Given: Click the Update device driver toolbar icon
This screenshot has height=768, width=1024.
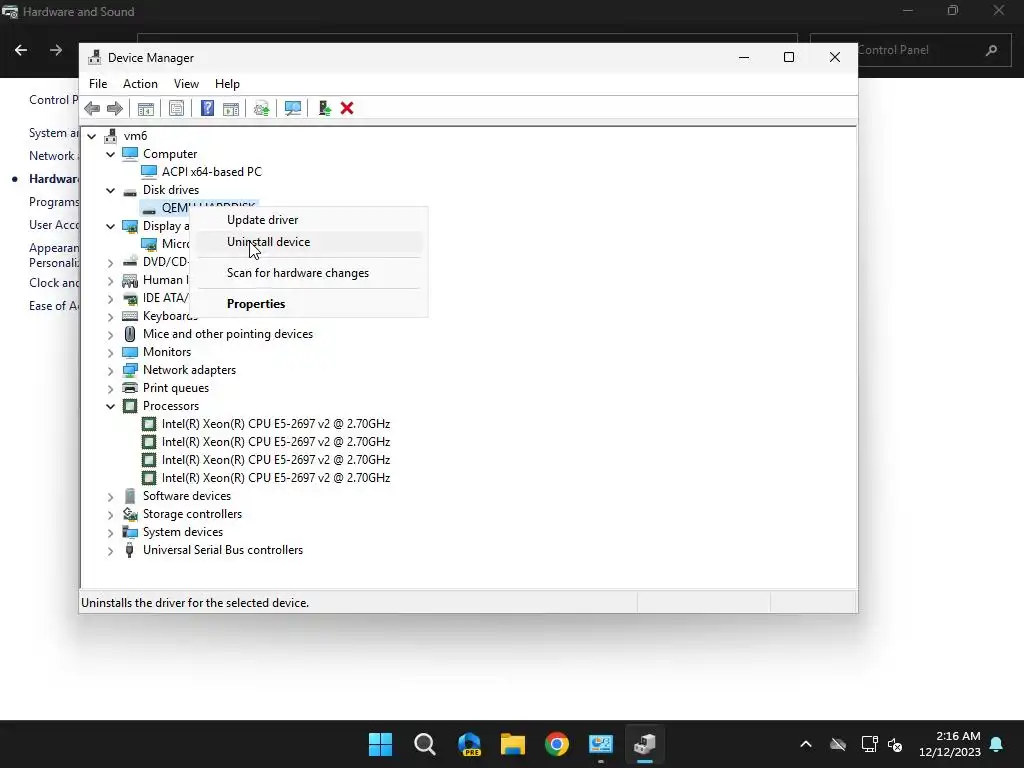Looking at the screenshot, I should pos(261,108).
